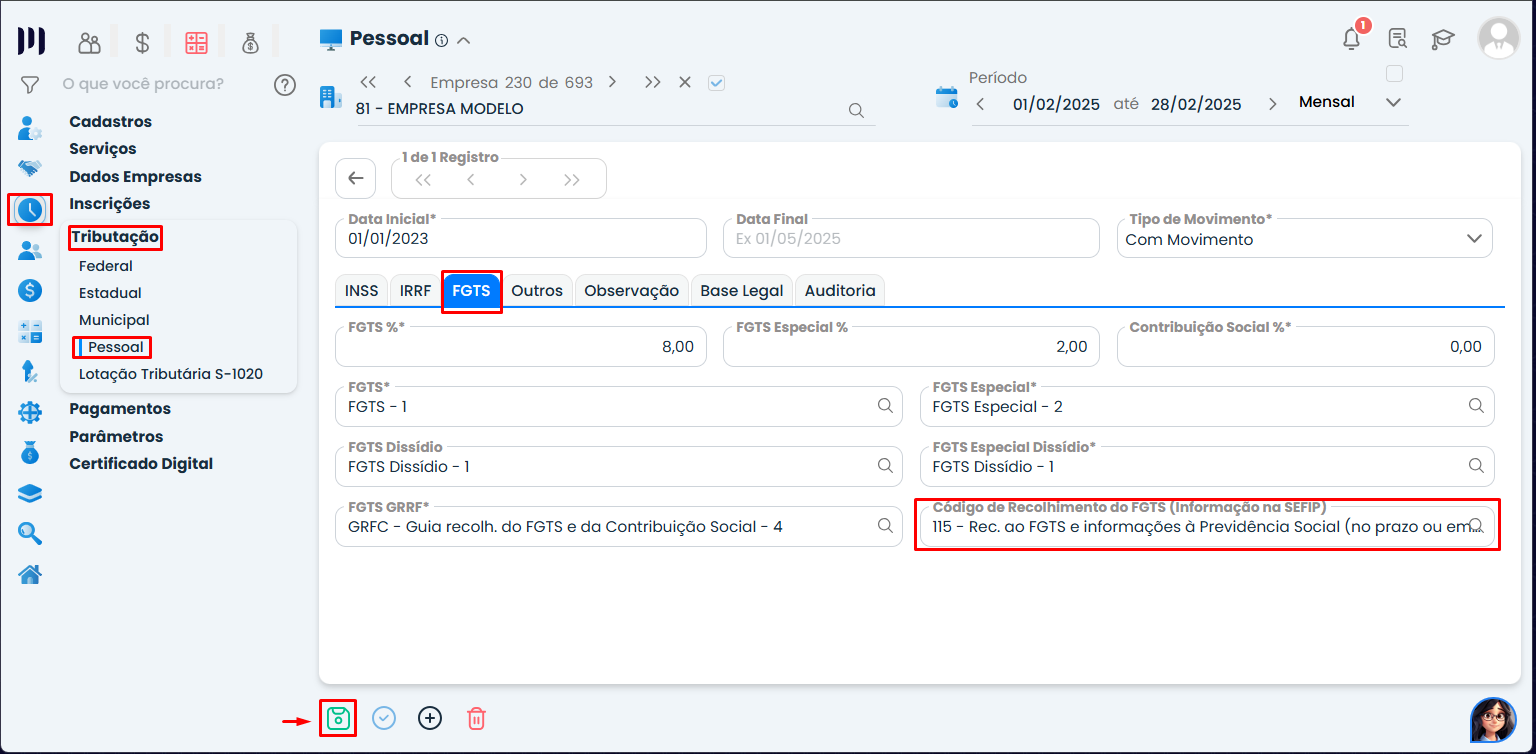The image size is (1536, 754).
Task: Click the 'O que você procura?' search box
Action: pos(143,84)
